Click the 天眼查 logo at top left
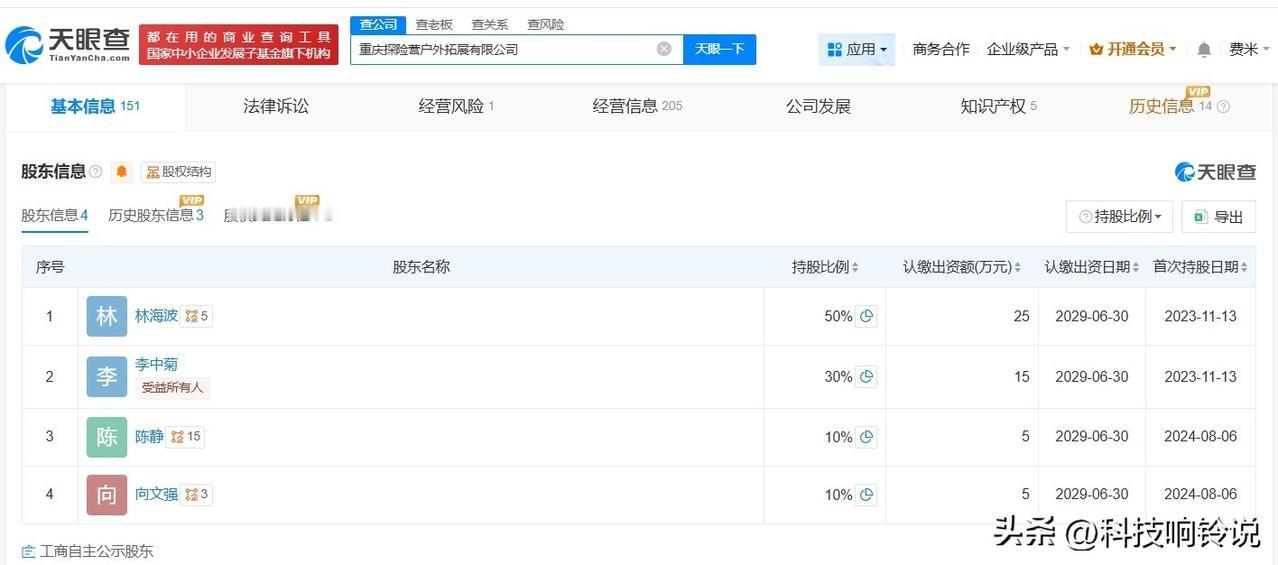1278x565 pixels. (68, 45)
